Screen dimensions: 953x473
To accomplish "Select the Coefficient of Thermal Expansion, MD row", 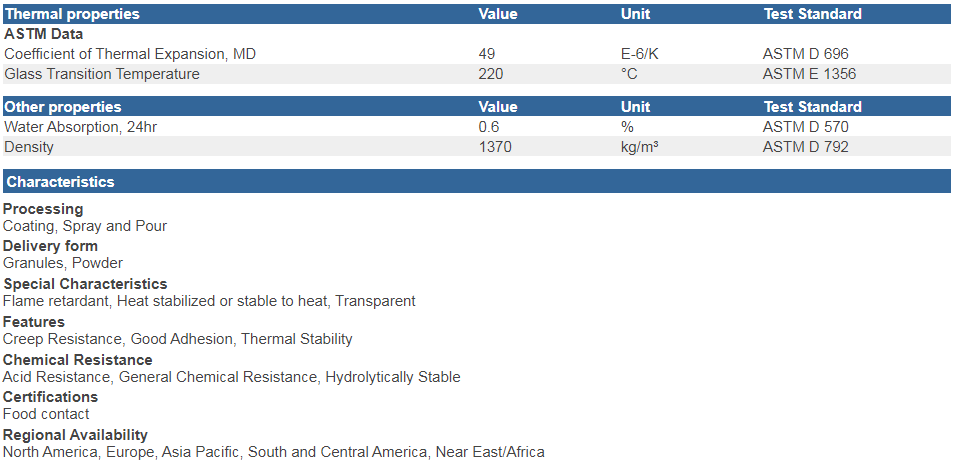I will [x=476, y=54].
